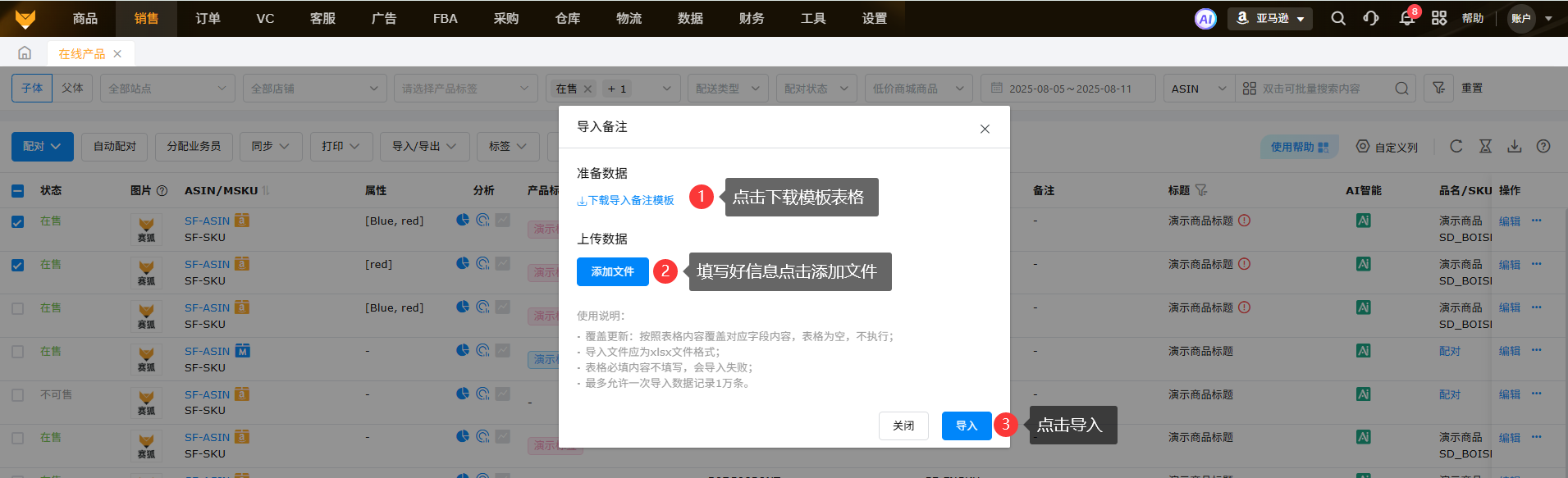
Task: Click the blue M badge beside SF-ASIN
Action: tap(242, 351)
